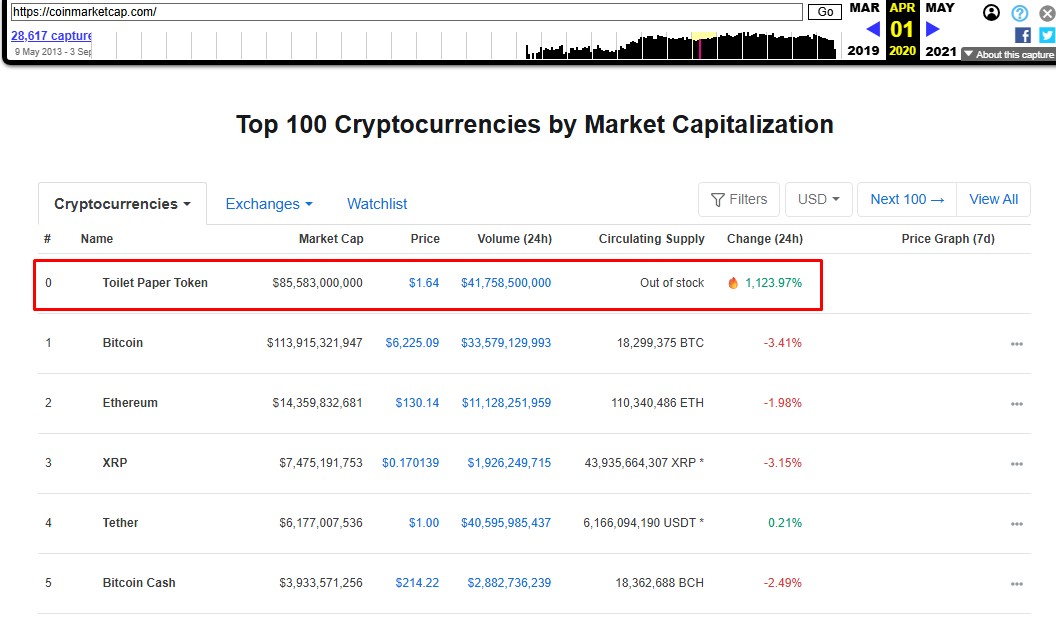Select the MAR month in Wayback calendar
The width and height of the screenshot is (1056, 618).
click(864, 7)
